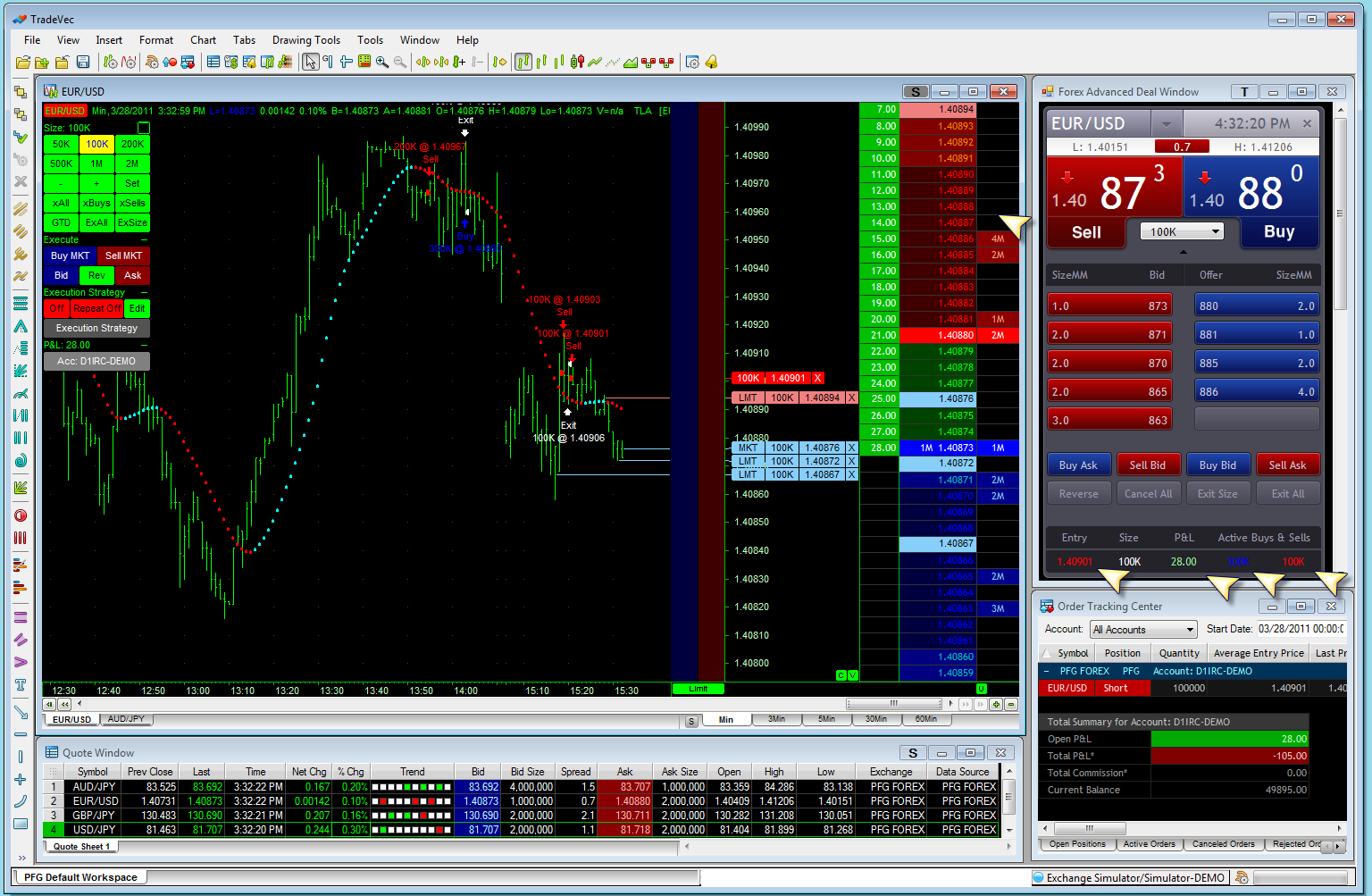Click the gear settings icon in top toolbar
This screenshot has width=1372, height=896.
(692, 62)
